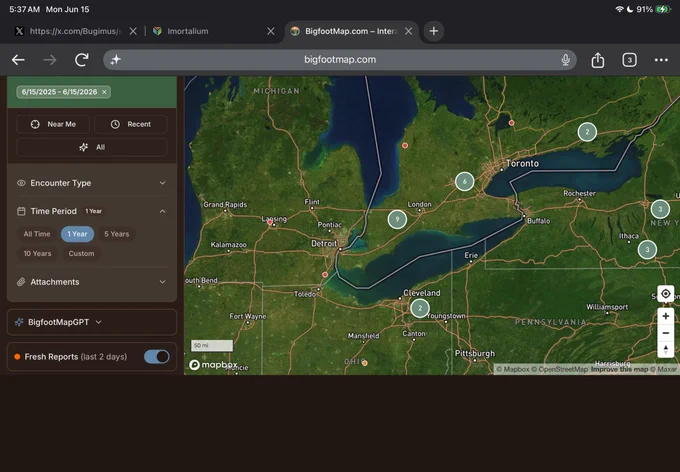The width and height of the screenshot is (680, 472).
Task: Select the 5 Years period chip
Action: pos(117,234)
